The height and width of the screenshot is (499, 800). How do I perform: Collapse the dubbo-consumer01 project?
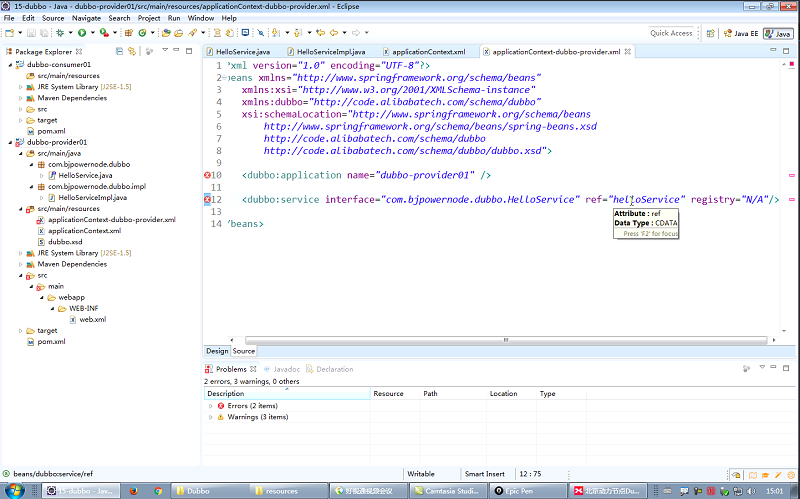[x=9, y=64]
